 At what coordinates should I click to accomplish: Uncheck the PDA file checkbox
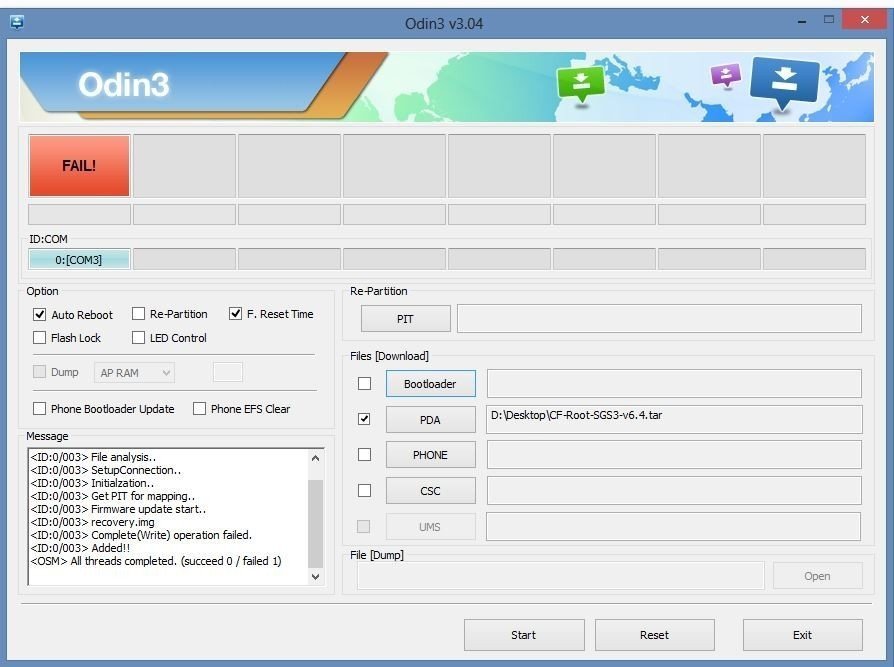coord(364,419)
